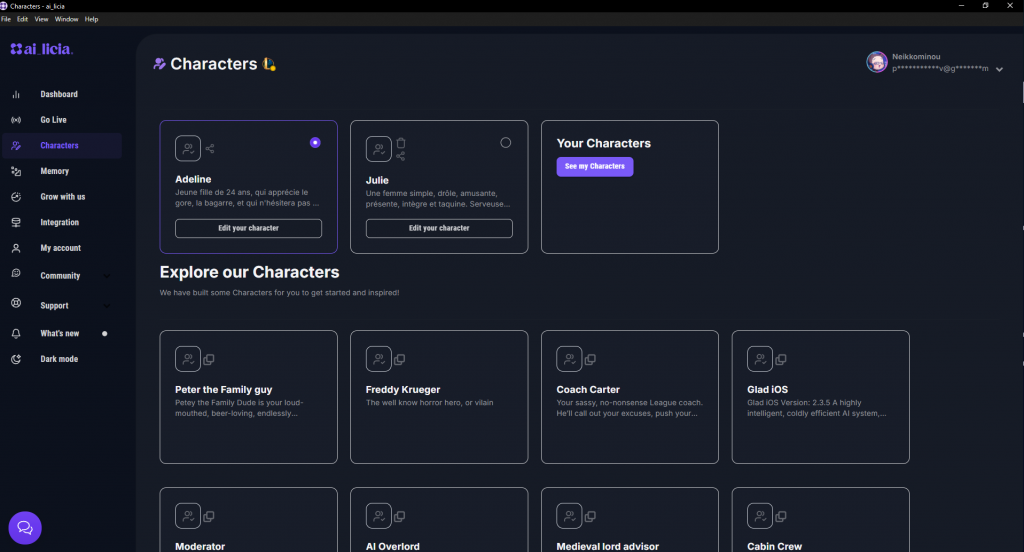Viewport: 1024px width, 552px height.
Task: Click the share icon on Adeline's card
Action: coord(210,149)
